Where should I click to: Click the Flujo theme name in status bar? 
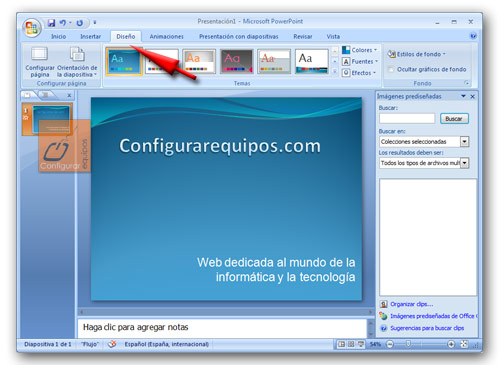pyautogui.click(x=90, y=344)
